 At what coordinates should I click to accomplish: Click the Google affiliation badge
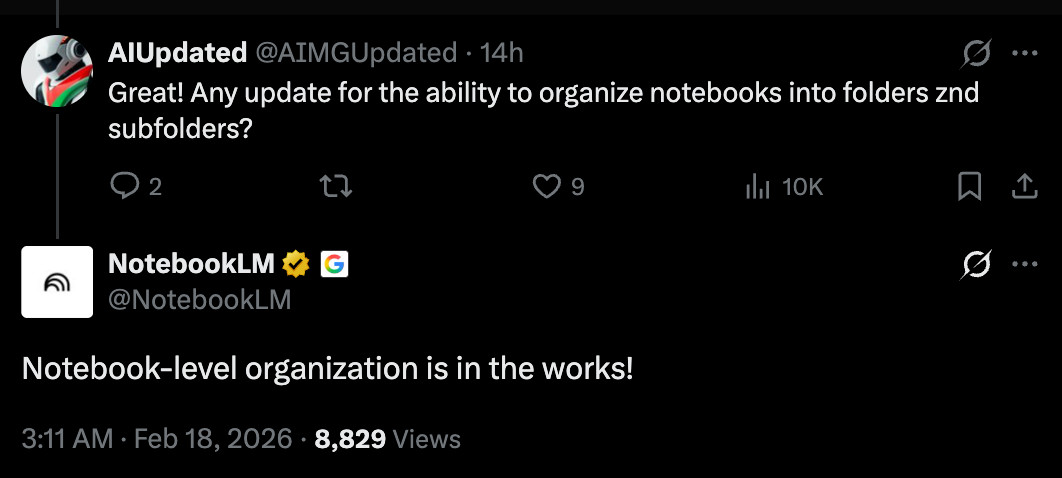(x=333, y=264)
